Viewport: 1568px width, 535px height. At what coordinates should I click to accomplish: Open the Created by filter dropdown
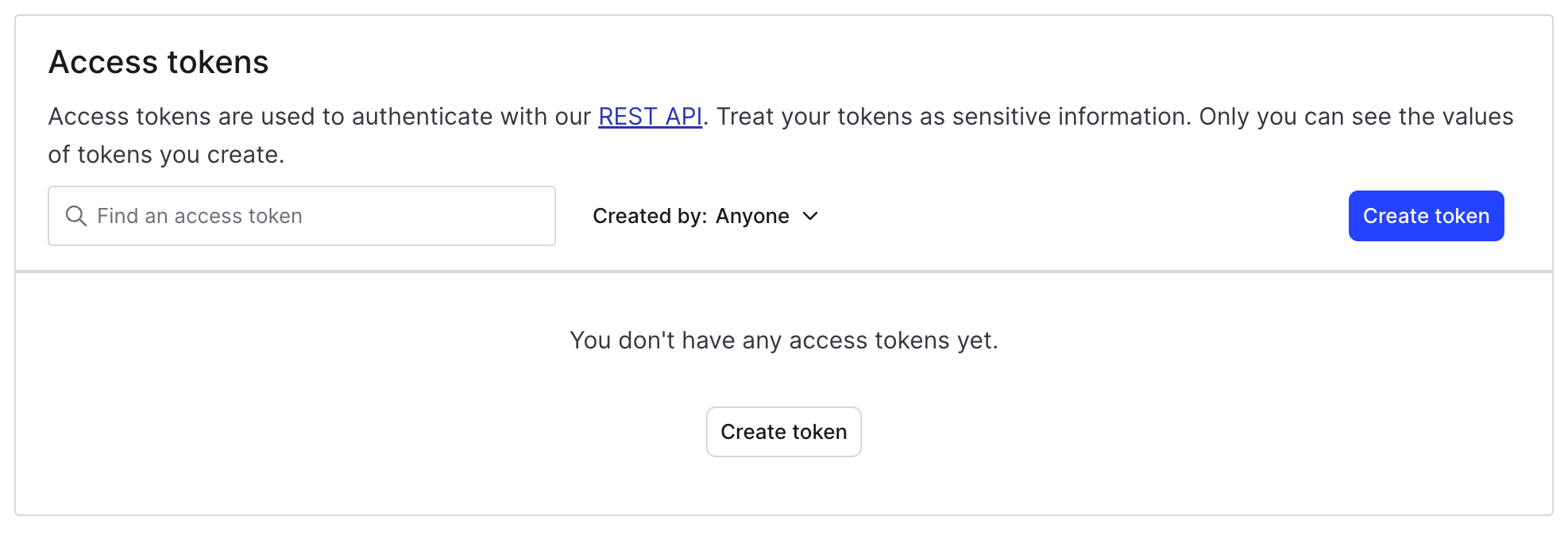click(705, 216)
